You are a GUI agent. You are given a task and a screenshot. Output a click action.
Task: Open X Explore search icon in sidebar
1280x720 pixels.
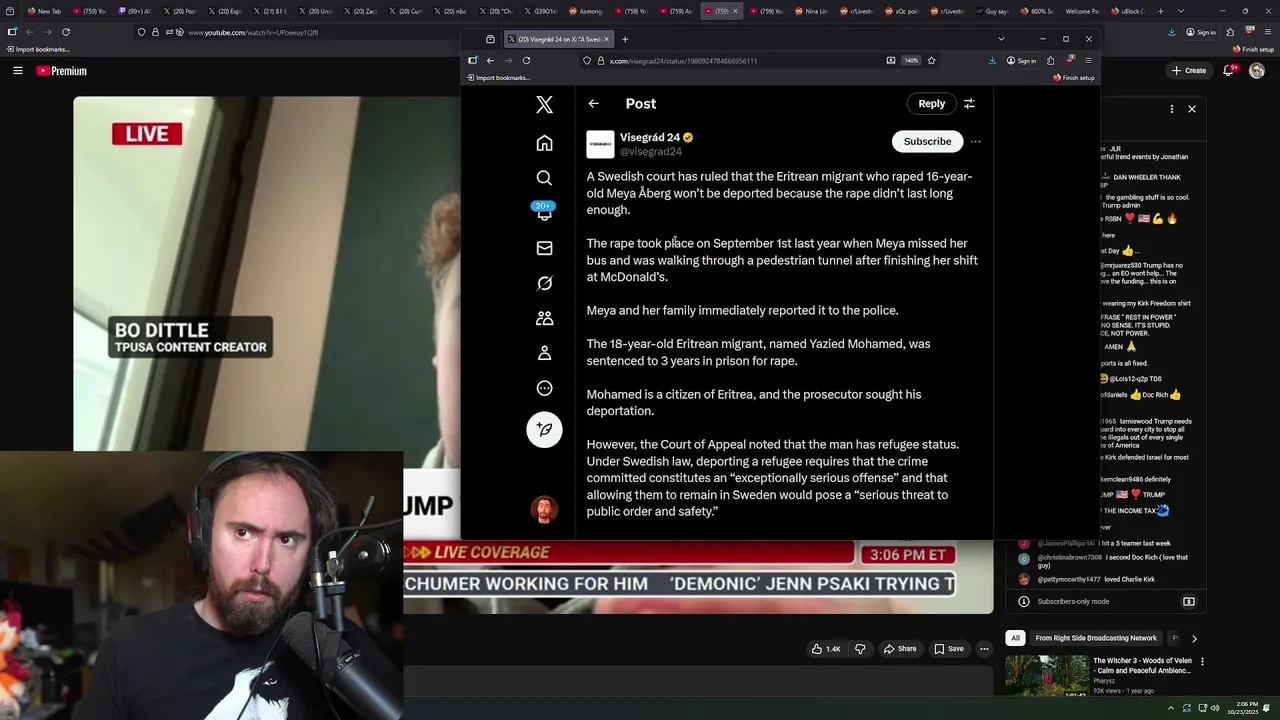tap(544, 178)
